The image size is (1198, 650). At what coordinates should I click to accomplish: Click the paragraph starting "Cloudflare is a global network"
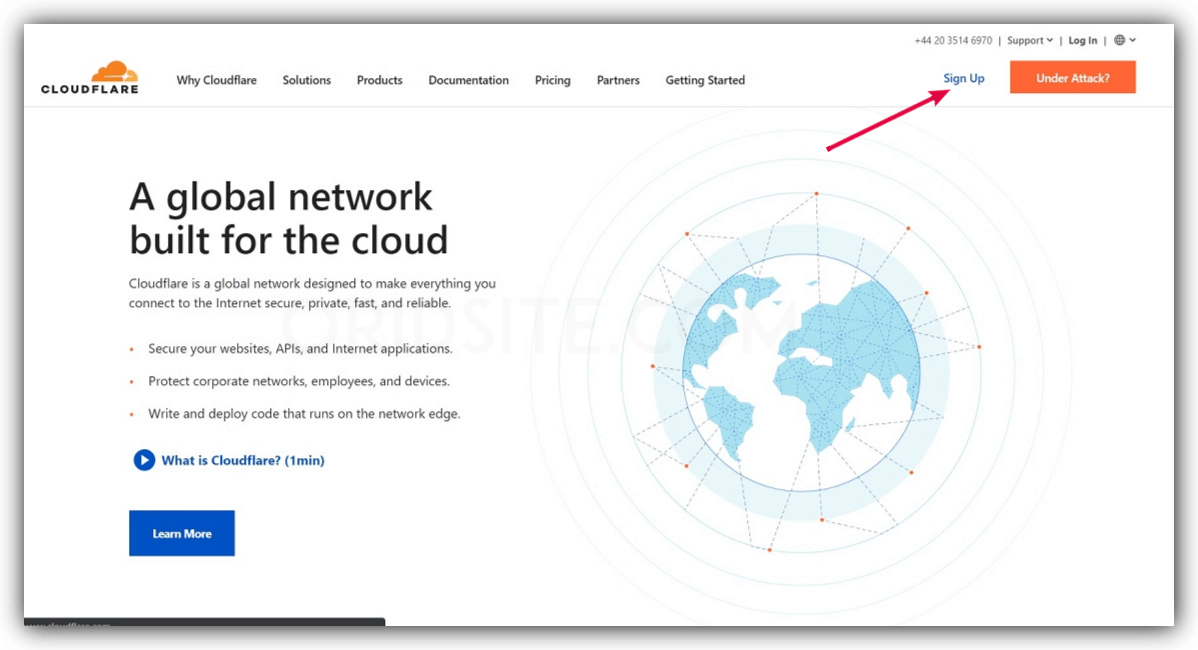click(312, 293)
